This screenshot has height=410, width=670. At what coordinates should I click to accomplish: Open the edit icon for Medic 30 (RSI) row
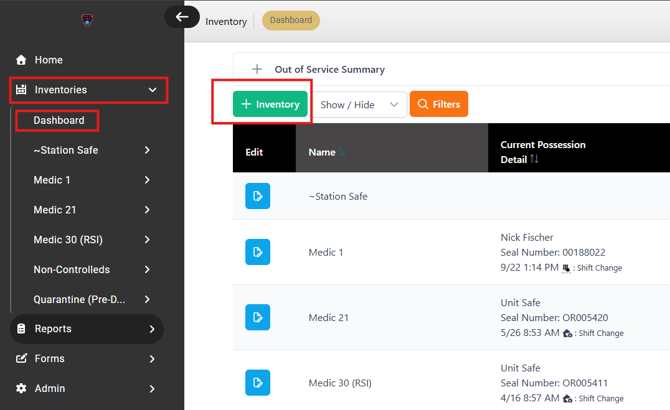[x=258, y=383]
